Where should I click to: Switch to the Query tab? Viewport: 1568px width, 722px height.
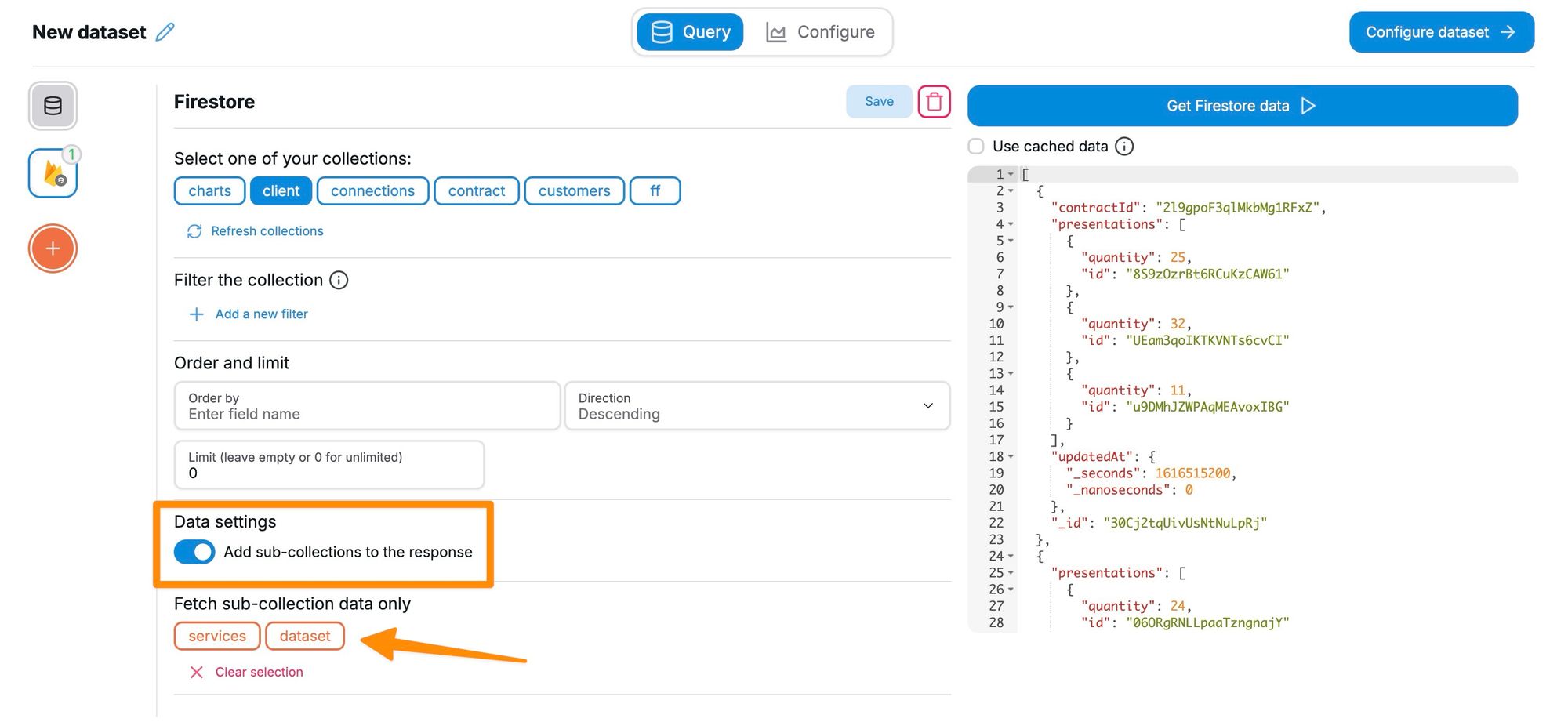click(690, 32)
